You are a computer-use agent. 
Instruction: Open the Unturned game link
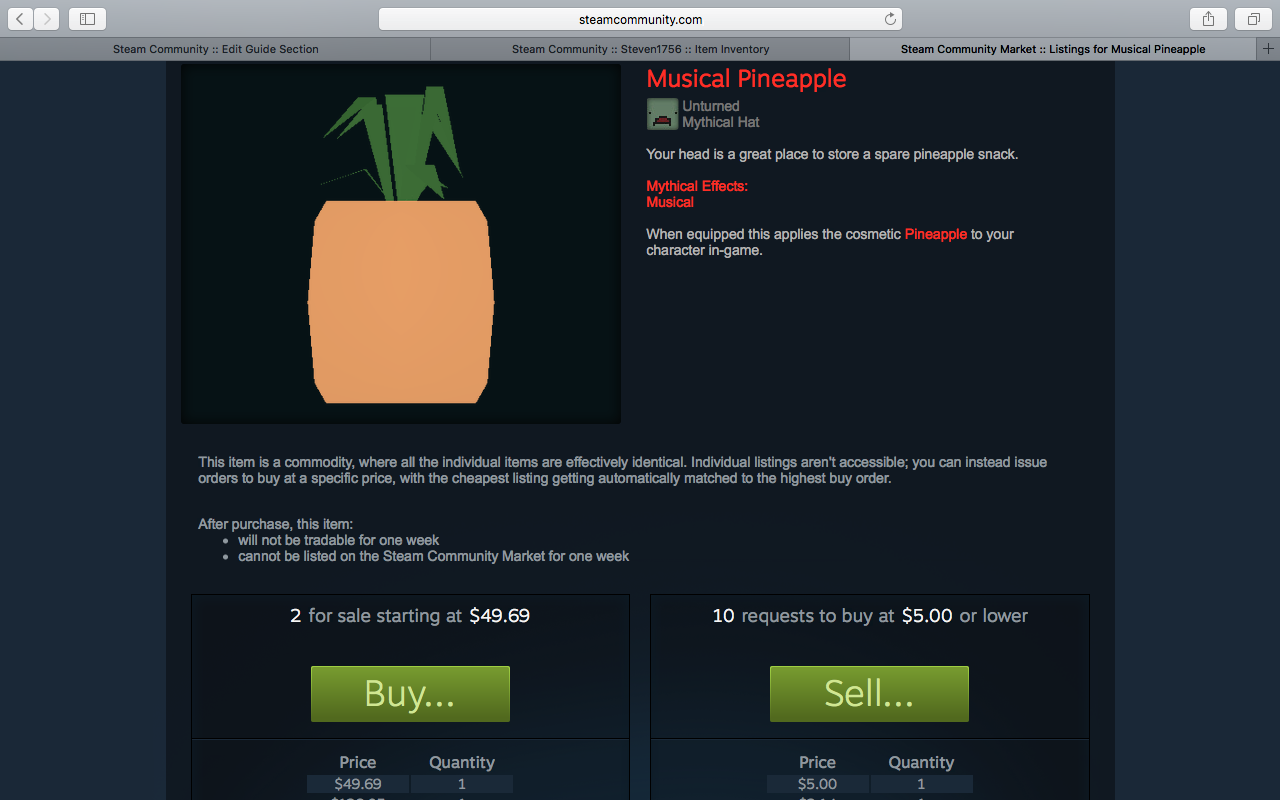tap(711, 106)
